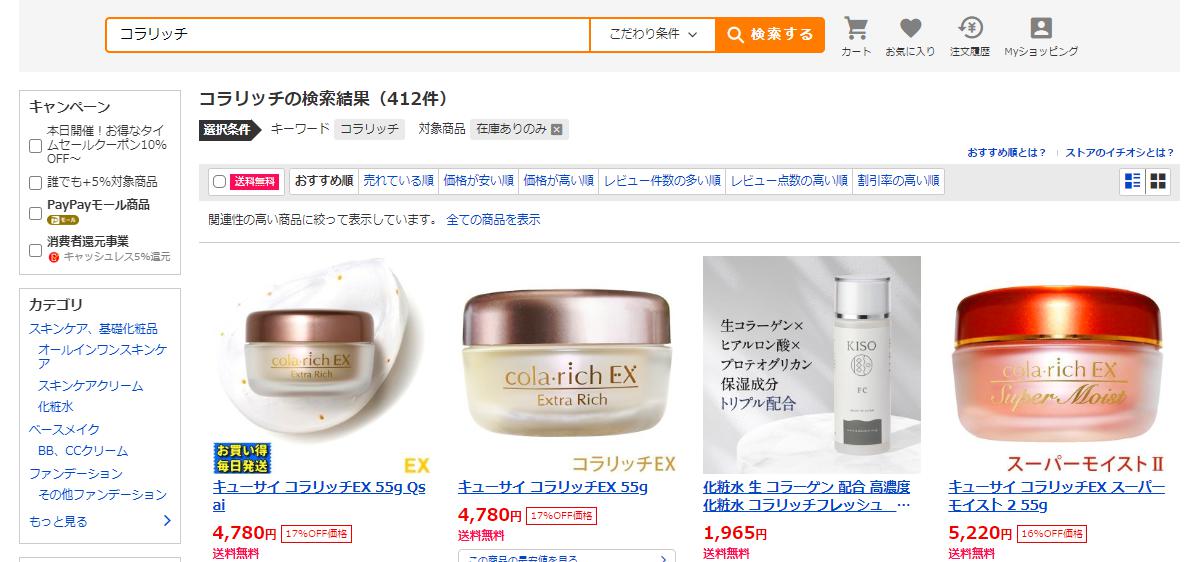Switch to list view layout icon
1200x562 pixels.
[1133, 181]
